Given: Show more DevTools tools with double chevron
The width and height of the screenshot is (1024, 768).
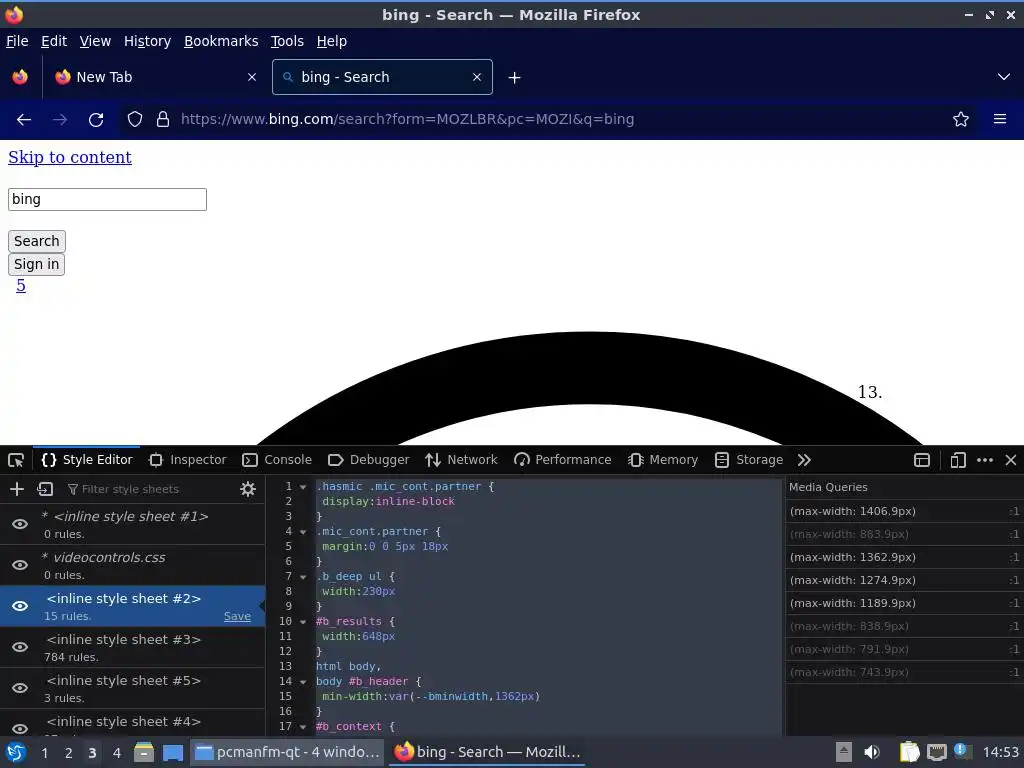Looking at the screenshot, I should tap(804, 460).
